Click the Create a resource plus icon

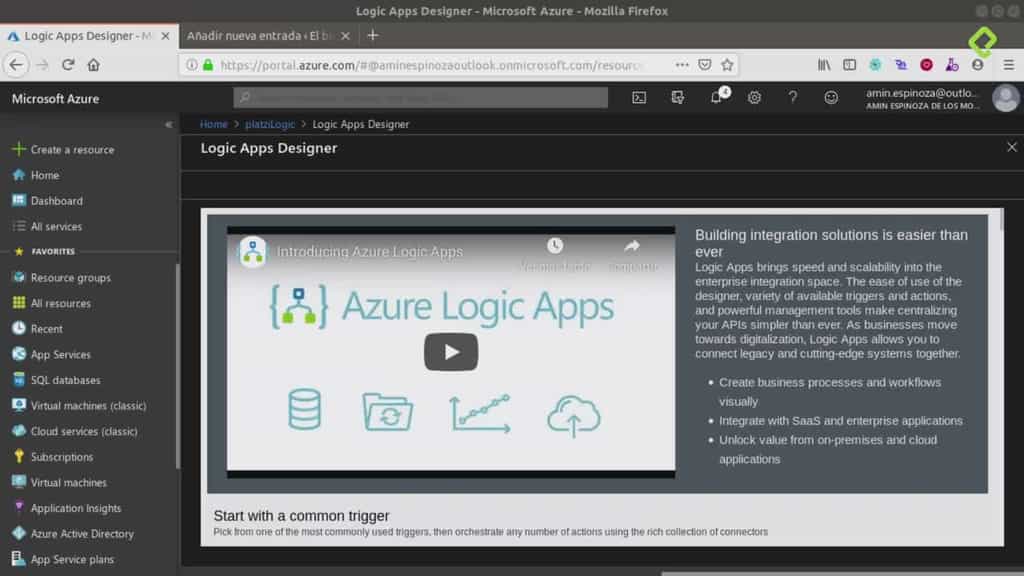(18, 149)
